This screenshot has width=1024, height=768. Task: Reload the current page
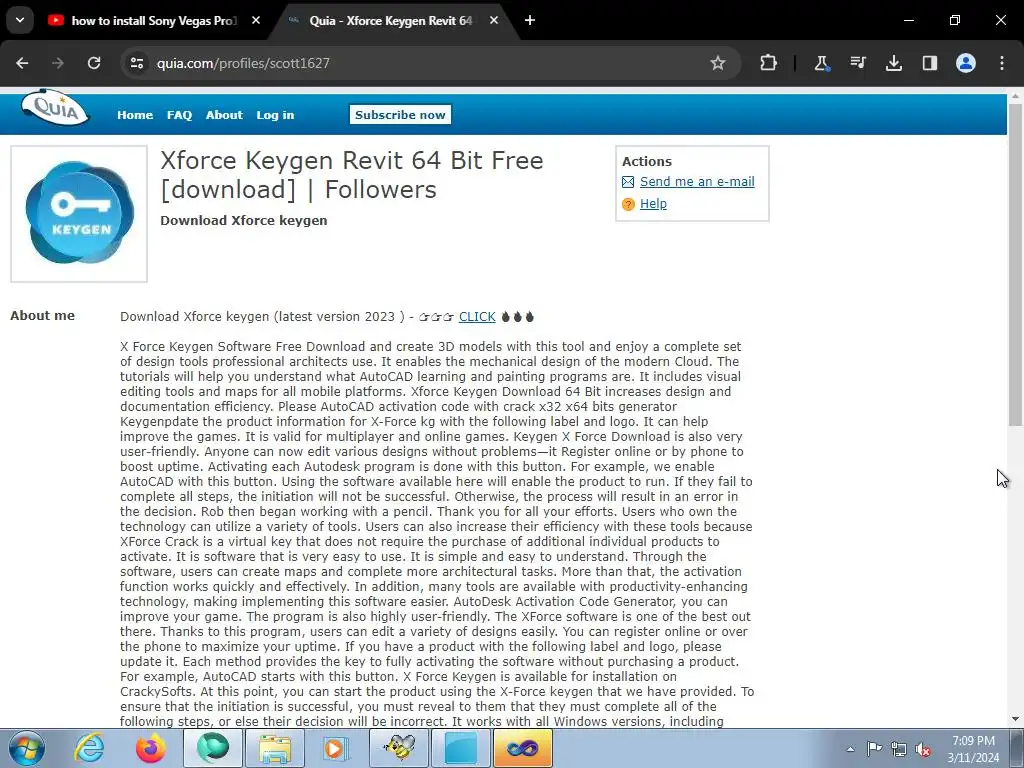[94, 63]
